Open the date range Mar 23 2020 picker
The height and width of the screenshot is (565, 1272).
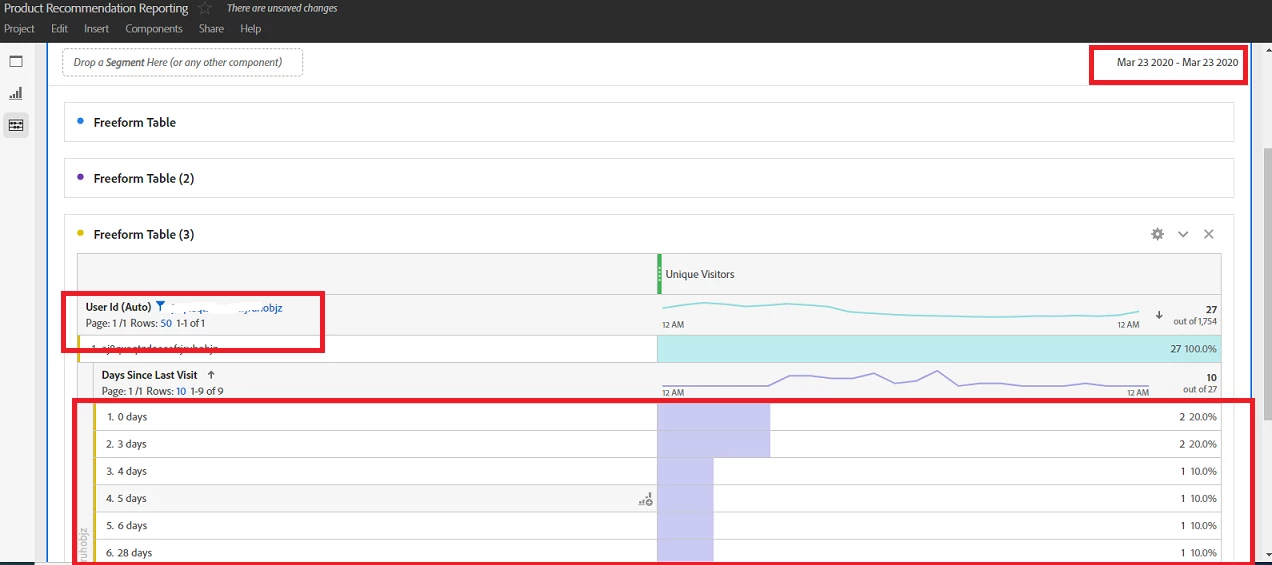point(1177,62)
